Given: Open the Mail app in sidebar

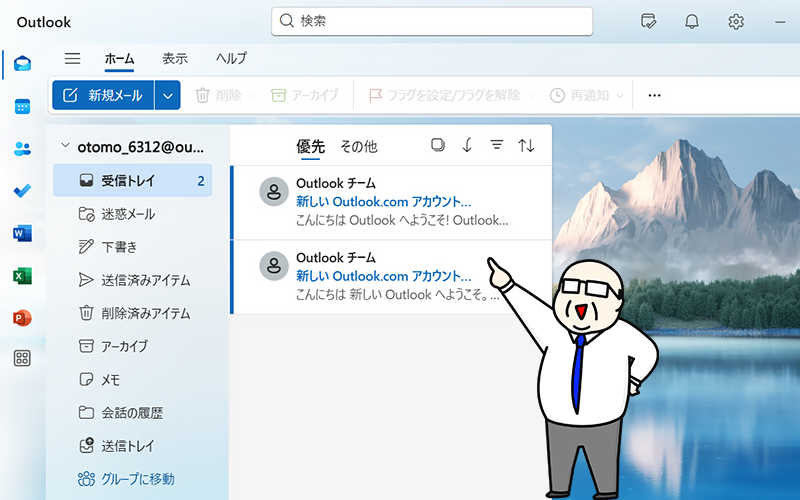Looking at the screenshot, I should pos(22,64).
